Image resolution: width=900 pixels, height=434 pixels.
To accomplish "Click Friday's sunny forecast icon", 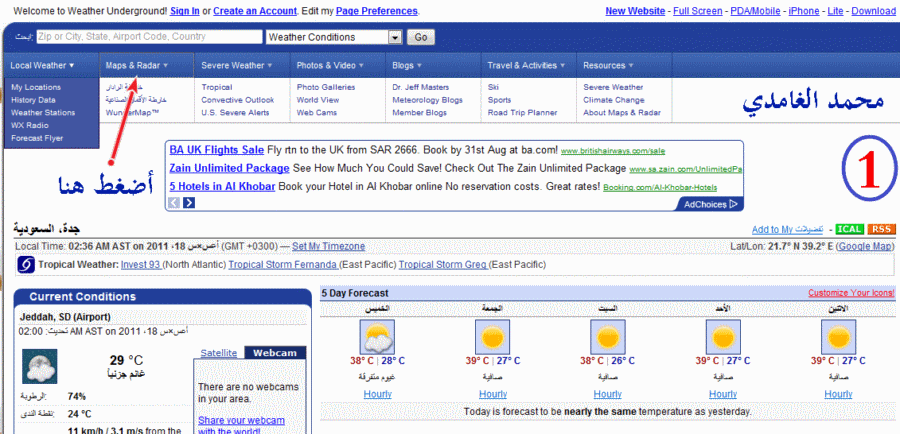I will pos(492,337).
